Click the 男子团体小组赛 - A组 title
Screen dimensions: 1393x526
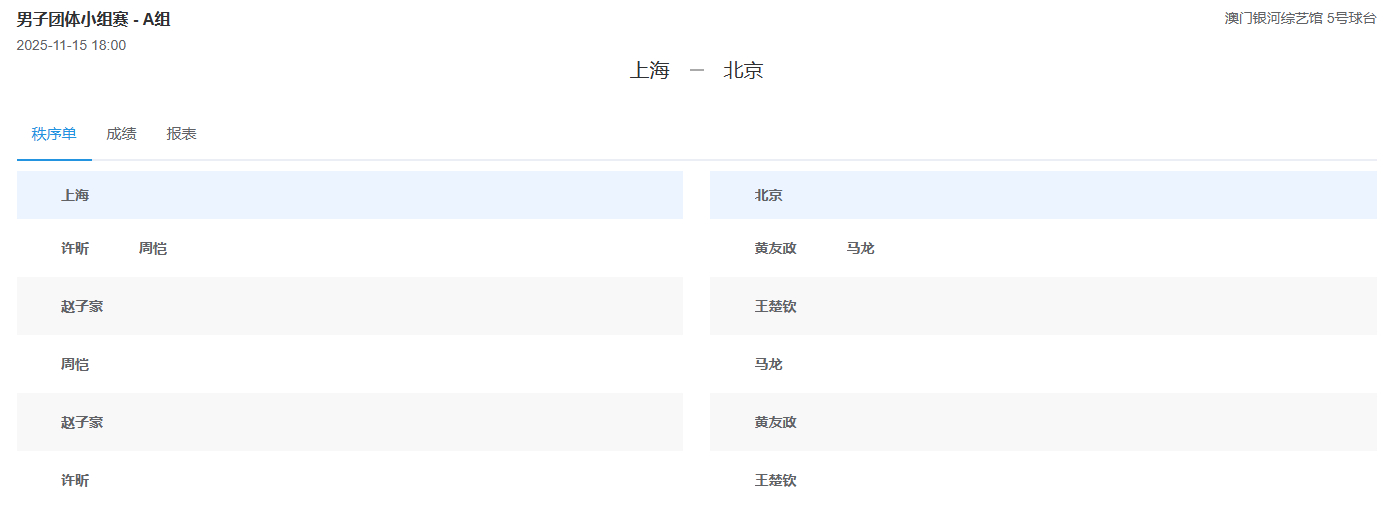(x=94, y=19)
